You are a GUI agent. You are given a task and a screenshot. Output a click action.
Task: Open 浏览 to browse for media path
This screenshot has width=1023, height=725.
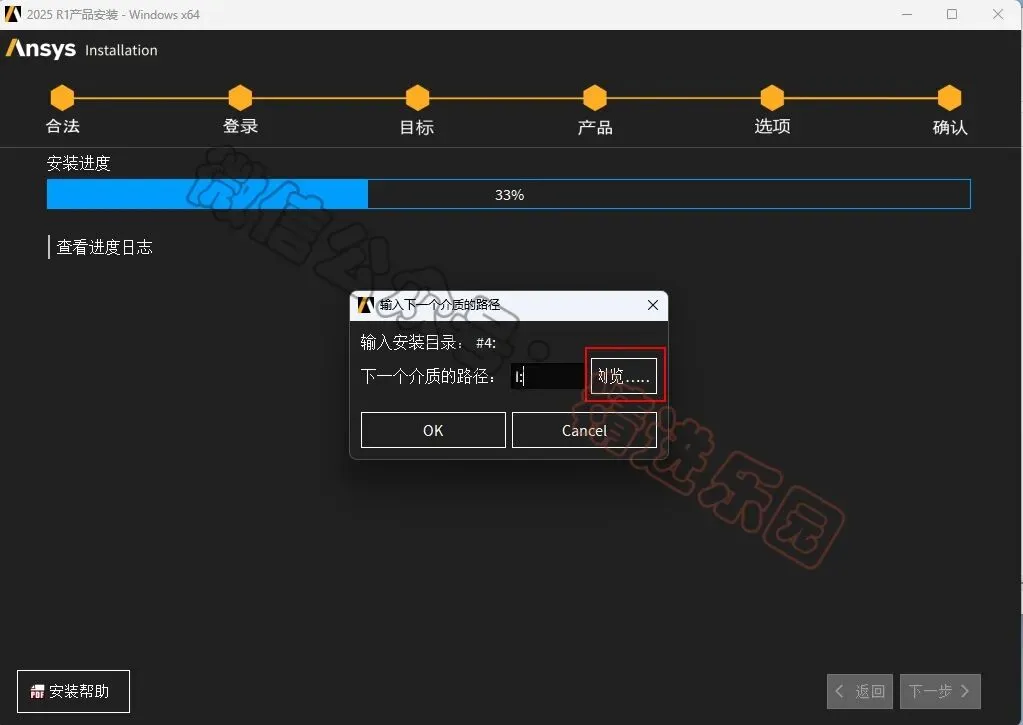(624, 376)
